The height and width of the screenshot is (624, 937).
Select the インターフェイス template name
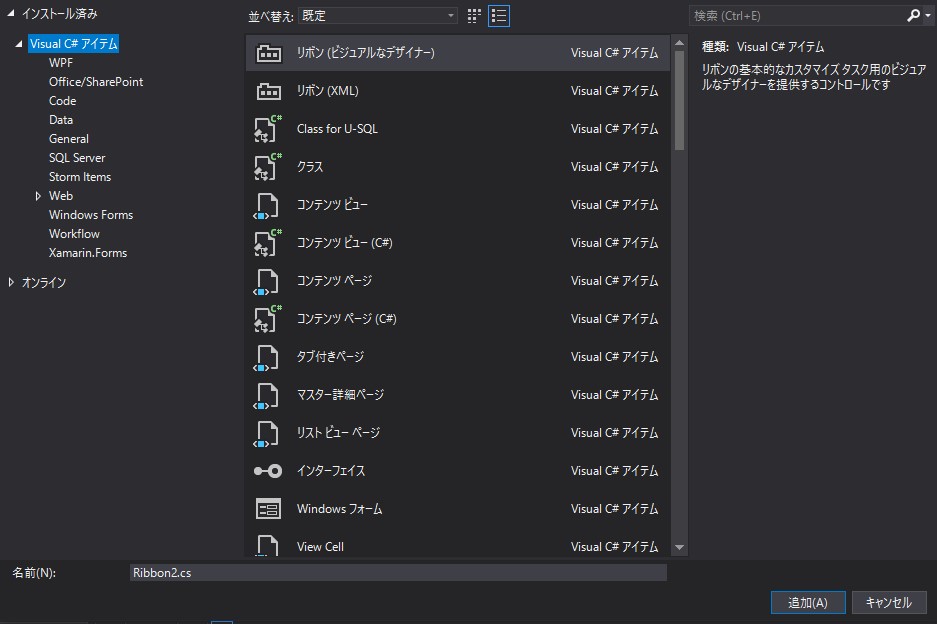[x=331, y=471]
